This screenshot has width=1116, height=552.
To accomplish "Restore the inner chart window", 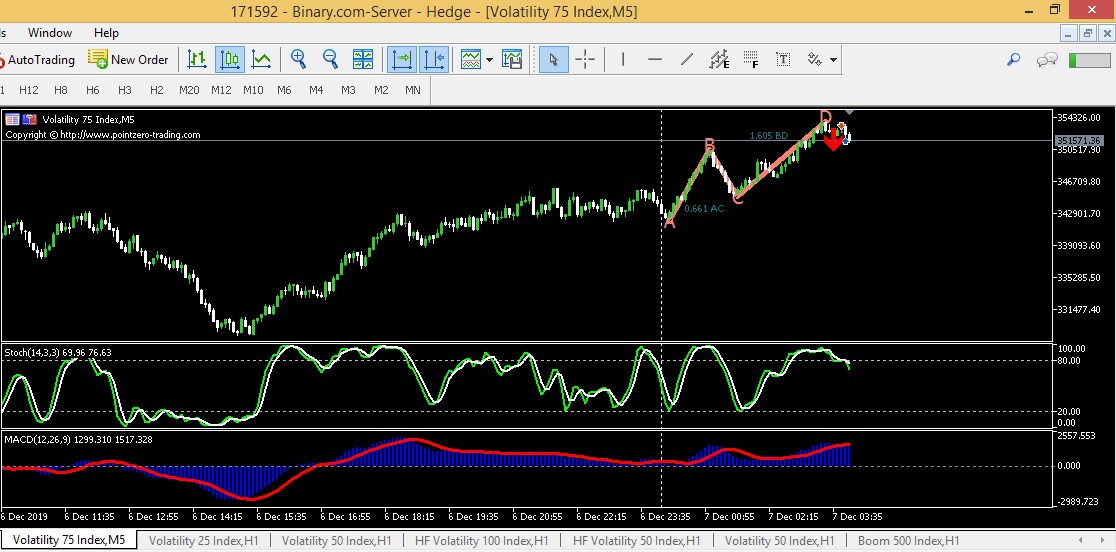I will coord(1088,33).
